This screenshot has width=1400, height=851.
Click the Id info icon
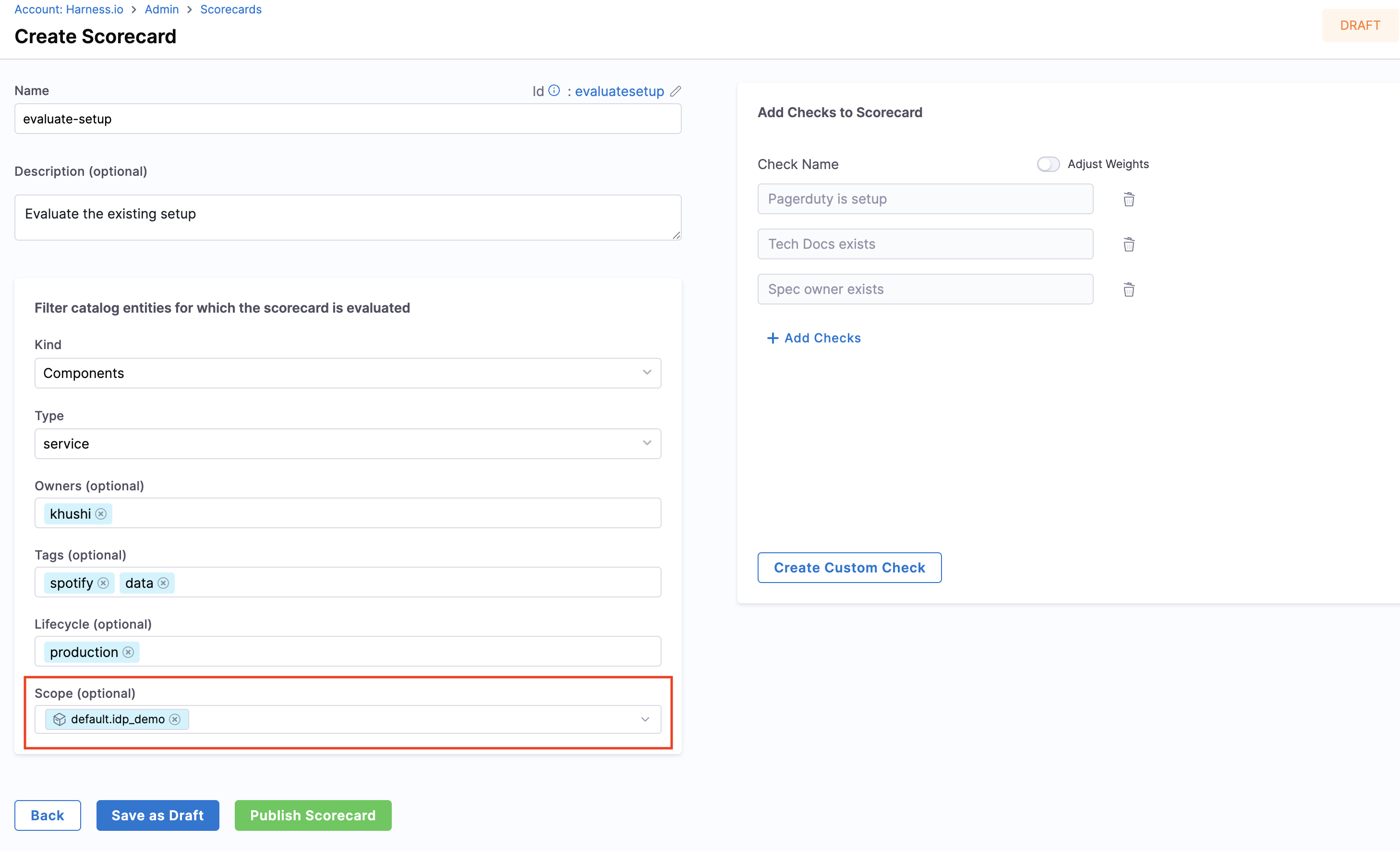click(x=554, y=91)
